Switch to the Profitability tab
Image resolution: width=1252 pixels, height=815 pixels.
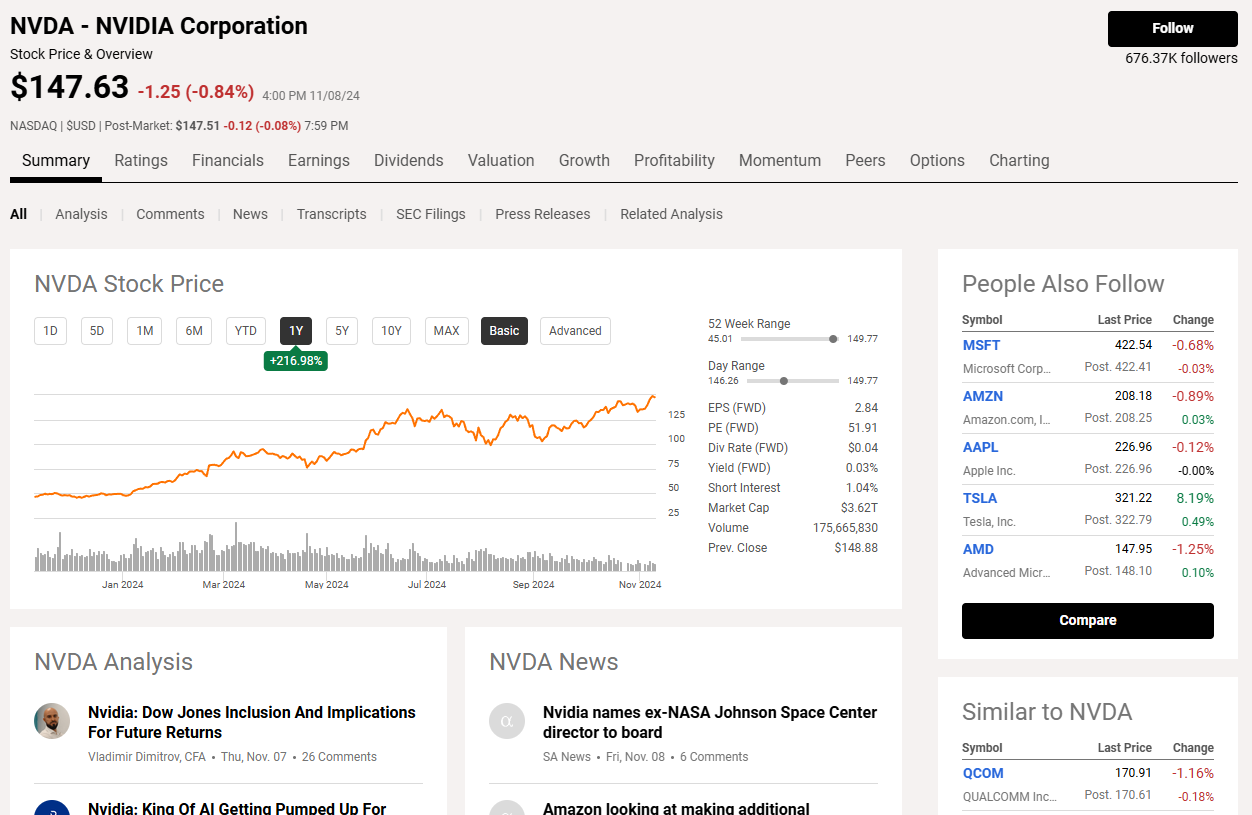[x=674, y=160]
